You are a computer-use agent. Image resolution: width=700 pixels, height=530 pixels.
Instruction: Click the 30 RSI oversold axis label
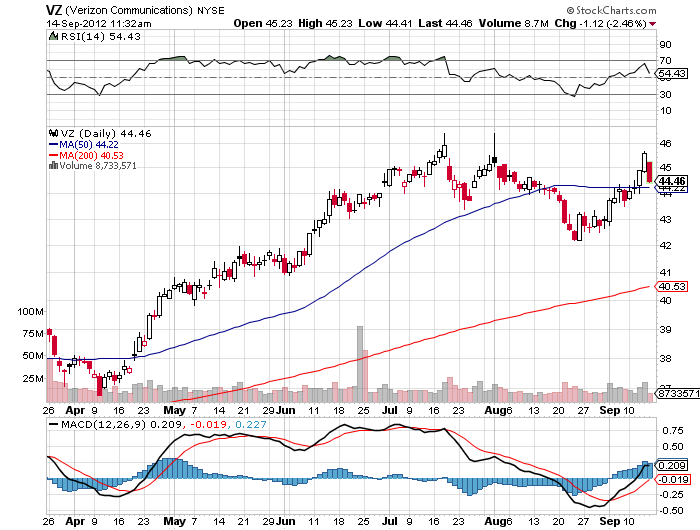(x=665, y=94)
